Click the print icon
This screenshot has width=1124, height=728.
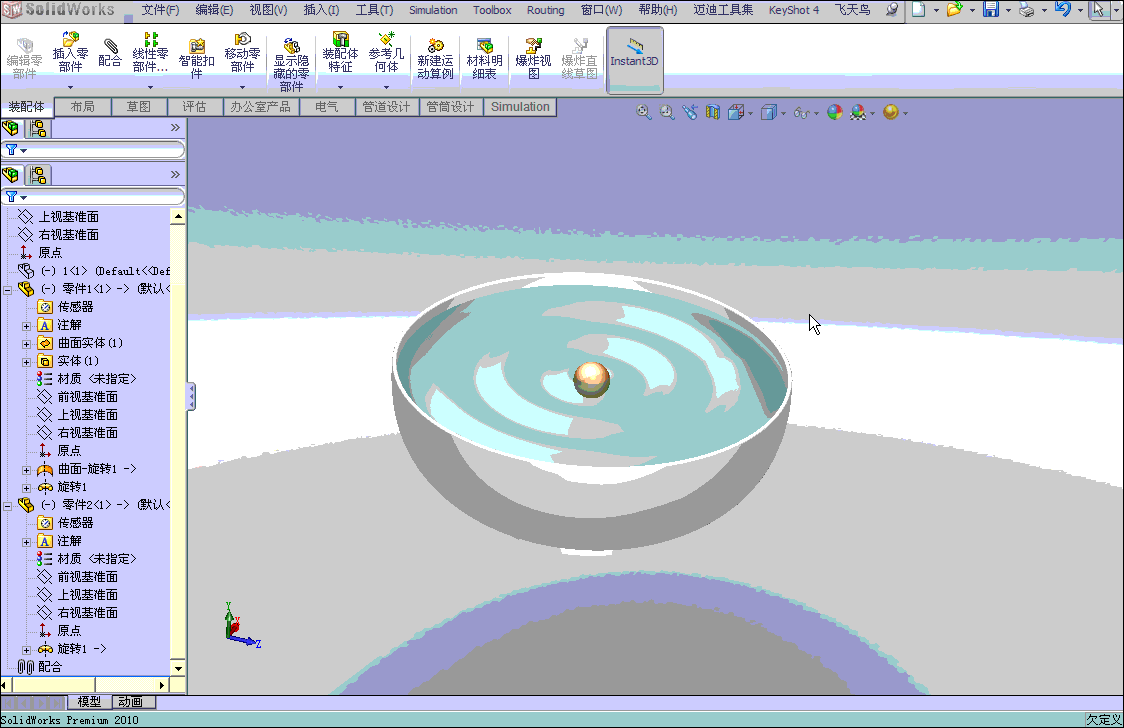[x=1027, y=9]
